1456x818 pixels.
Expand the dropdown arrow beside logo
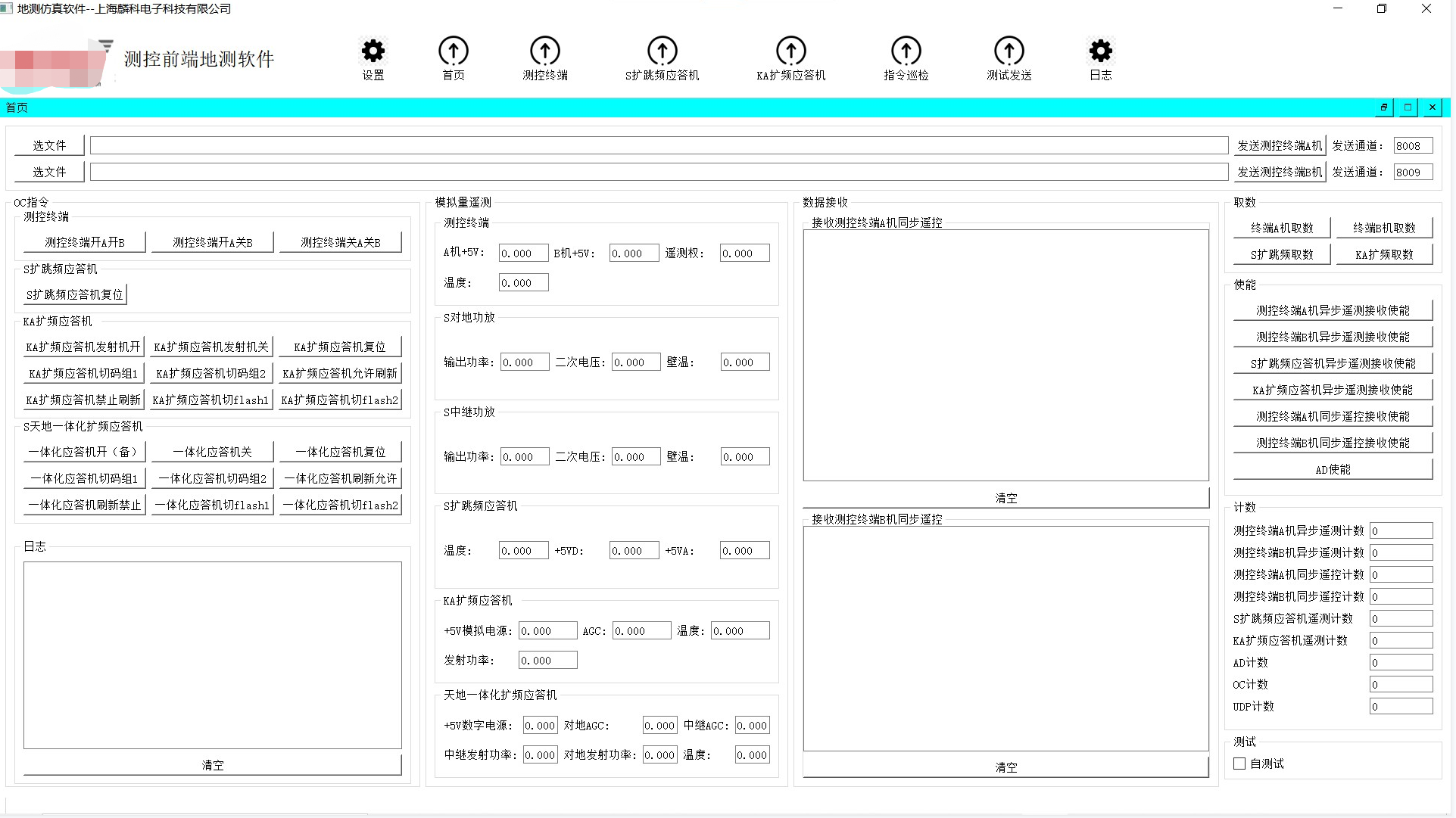(x=106, y=45)
